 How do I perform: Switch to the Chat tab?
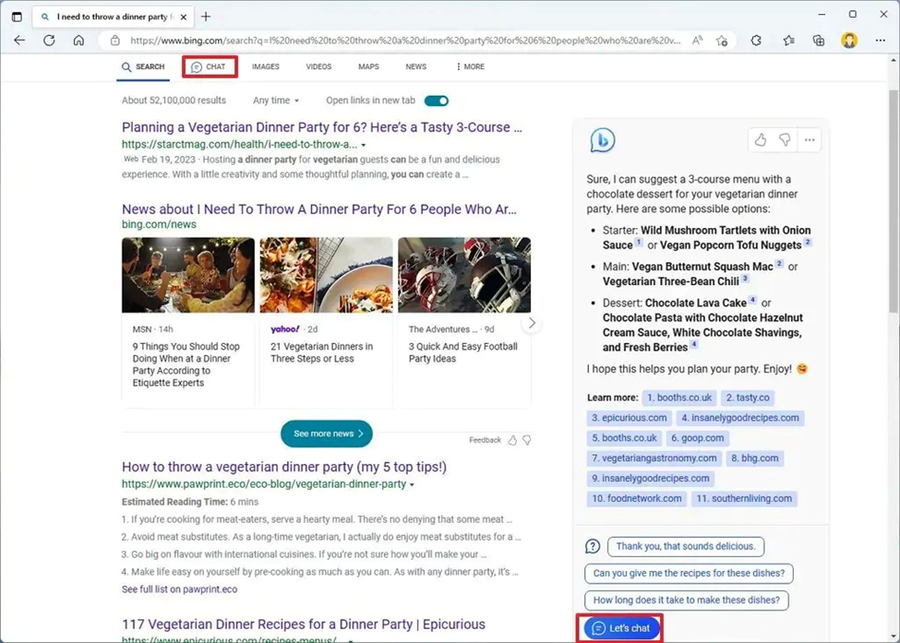[x=209, y=67]
